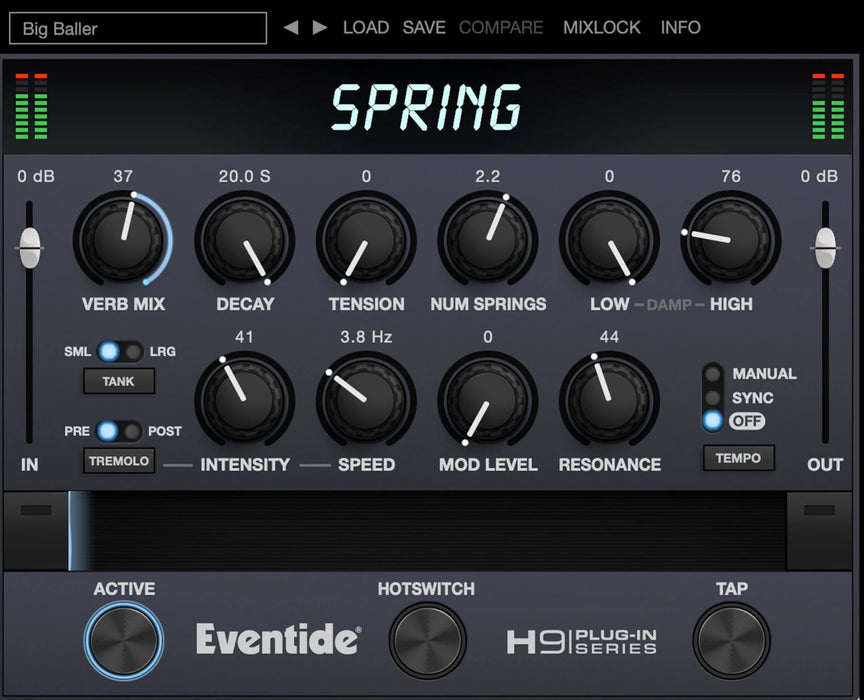Click the TAP footswitch button
The width and height of the screenshot is (864, 700).
point(731,640)
